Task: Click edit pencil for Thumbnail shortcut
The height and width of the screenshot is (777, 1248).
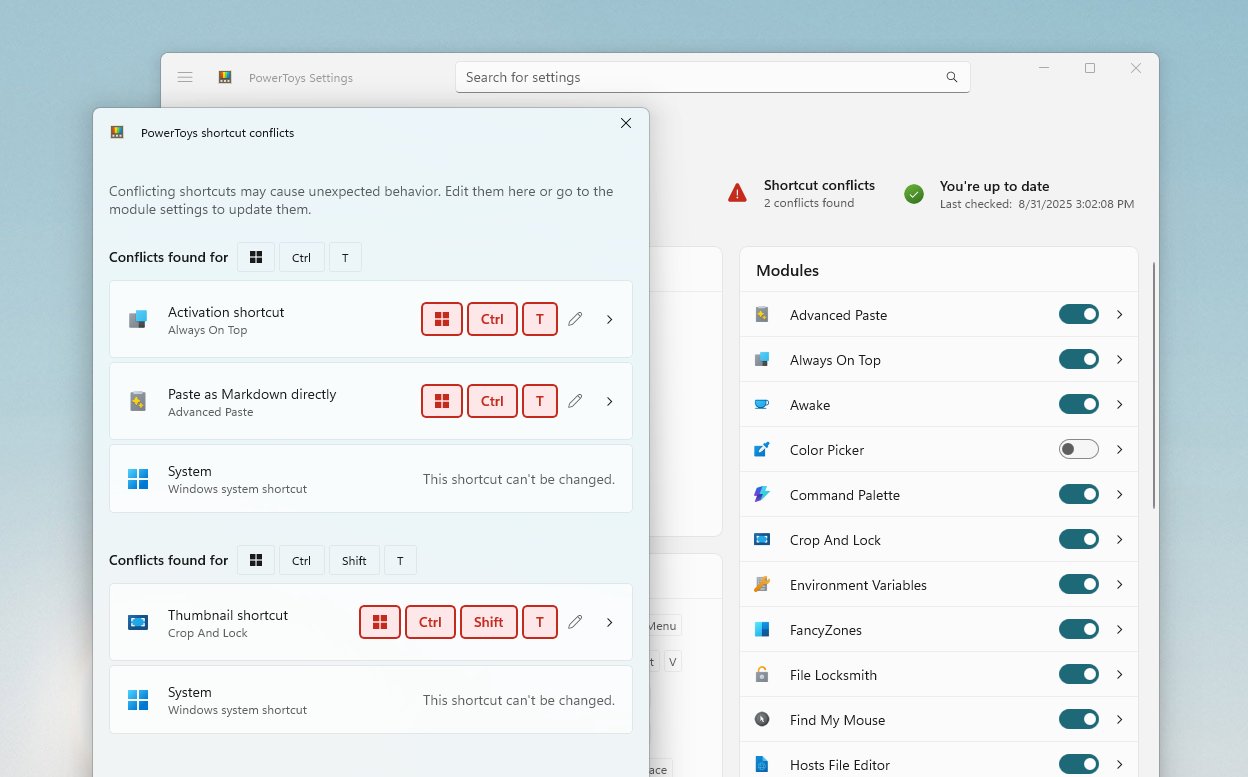Action: (x=575, y=622)
